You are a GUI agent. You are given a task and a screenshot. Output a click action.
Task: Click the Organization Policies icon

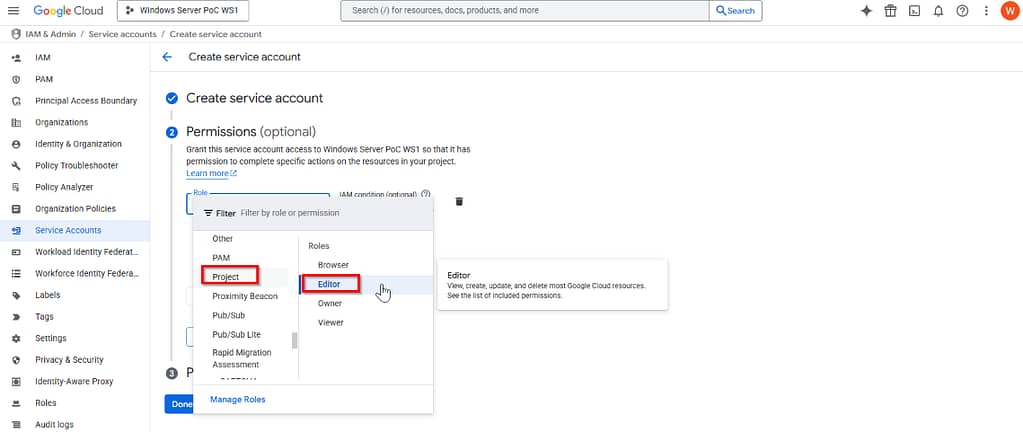(16, 209)
